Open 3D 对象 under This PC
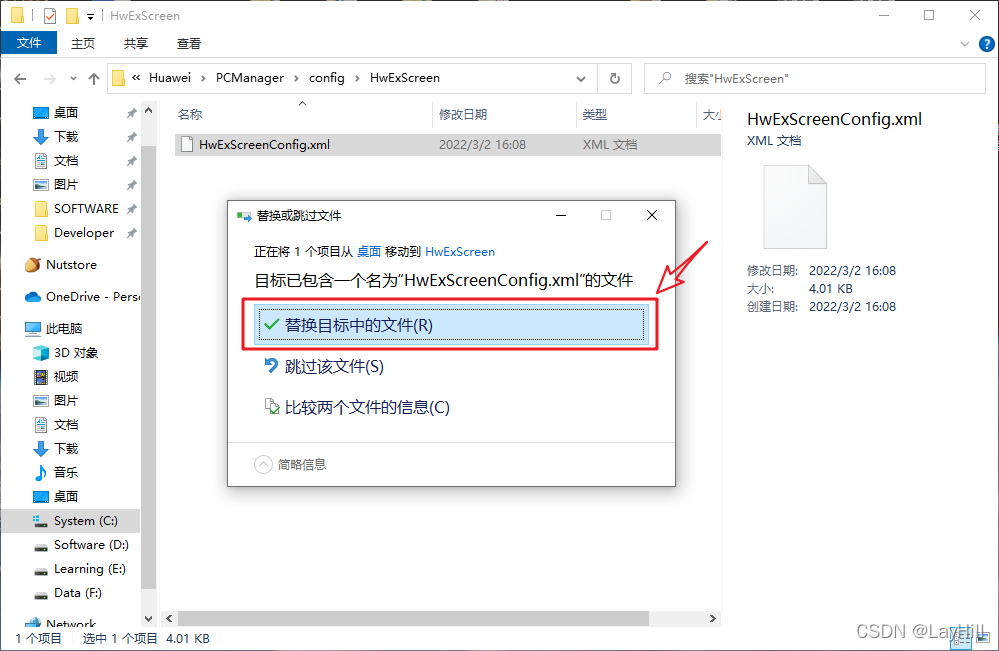 click(75, 353)
